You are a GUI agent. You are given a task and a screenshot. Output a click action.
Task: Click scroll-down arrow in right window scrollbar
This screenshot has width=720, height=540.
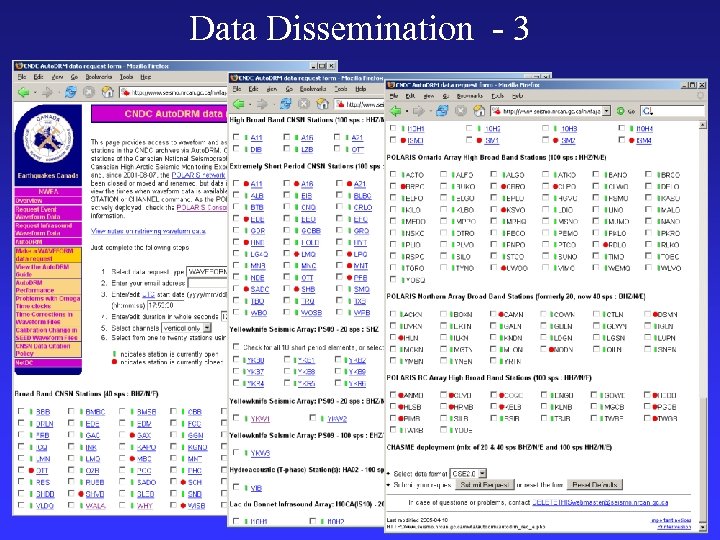click(702, 527)
